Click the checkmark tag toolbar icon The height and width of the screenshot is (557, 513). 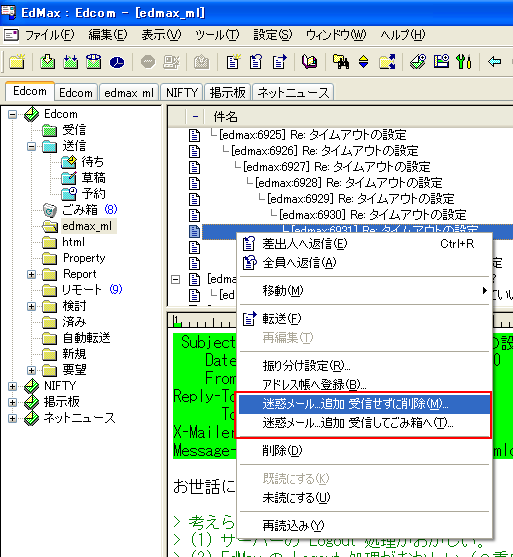[x=418, y=62]
